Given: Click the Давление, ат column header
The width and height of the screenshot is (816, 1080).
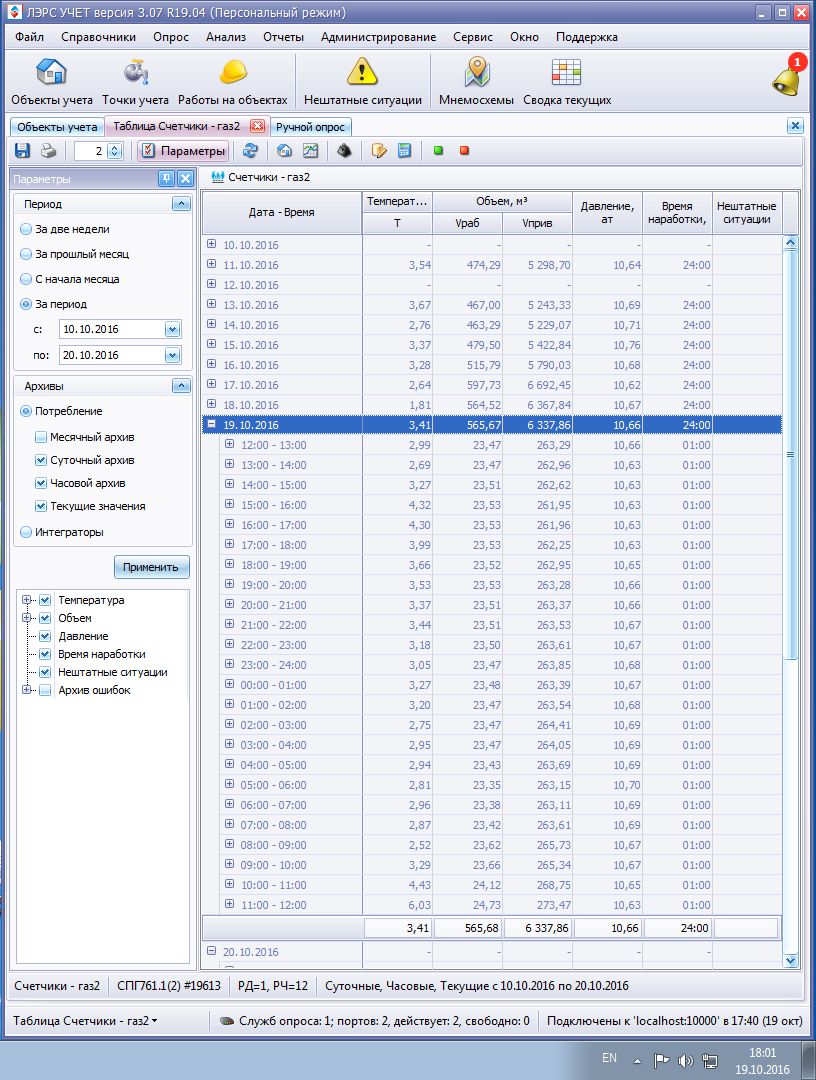Looking at the screenshot, I should (x=607, y=212).
